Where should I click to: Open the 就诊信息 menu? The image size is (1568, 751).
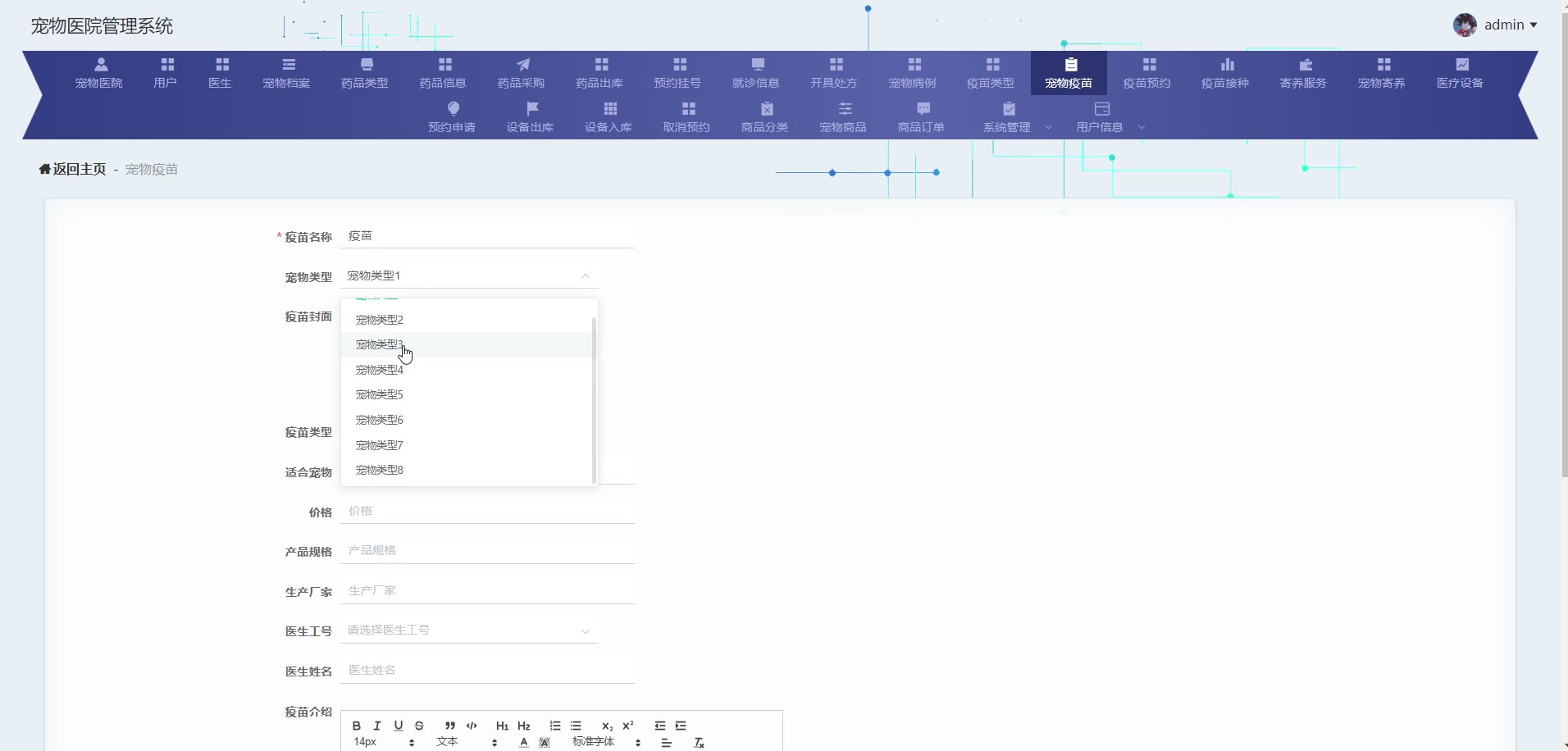coord(756,73)
